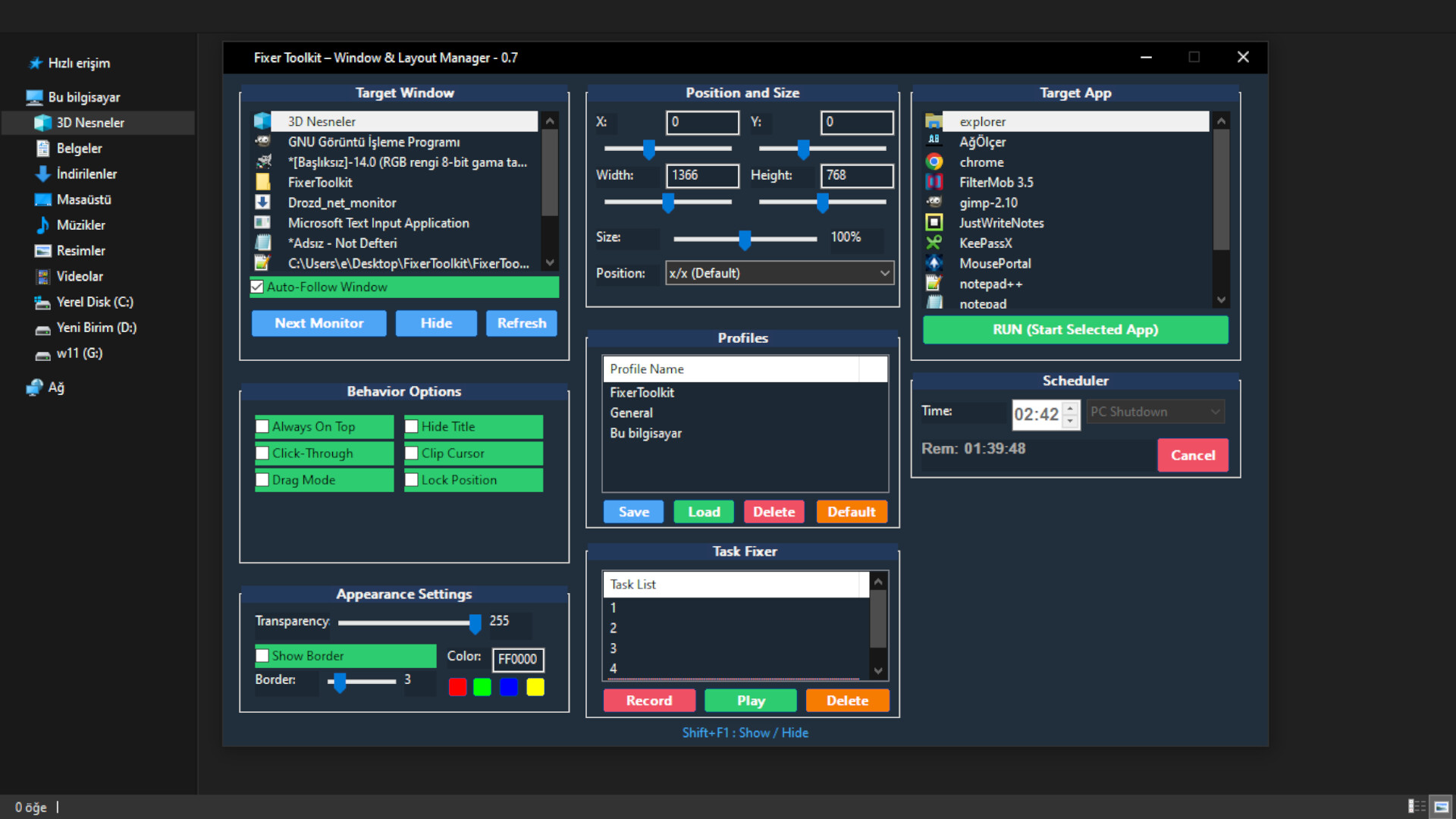This screenshot has width=1456, height=819.
Task: Open the Position dropdown showing x/x Default
Action: tap(779, 272)
